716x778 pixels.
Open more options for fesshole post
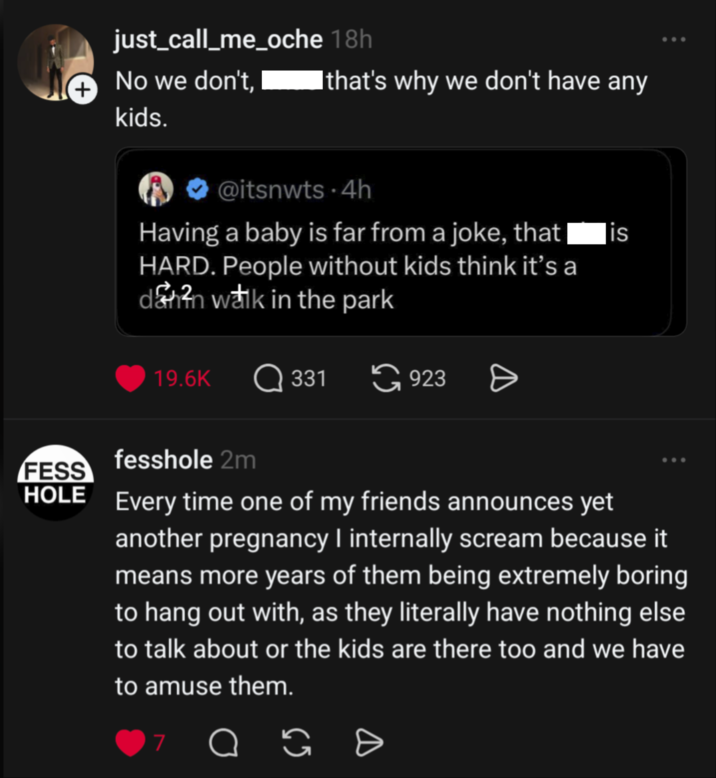(x=674, y=460)
